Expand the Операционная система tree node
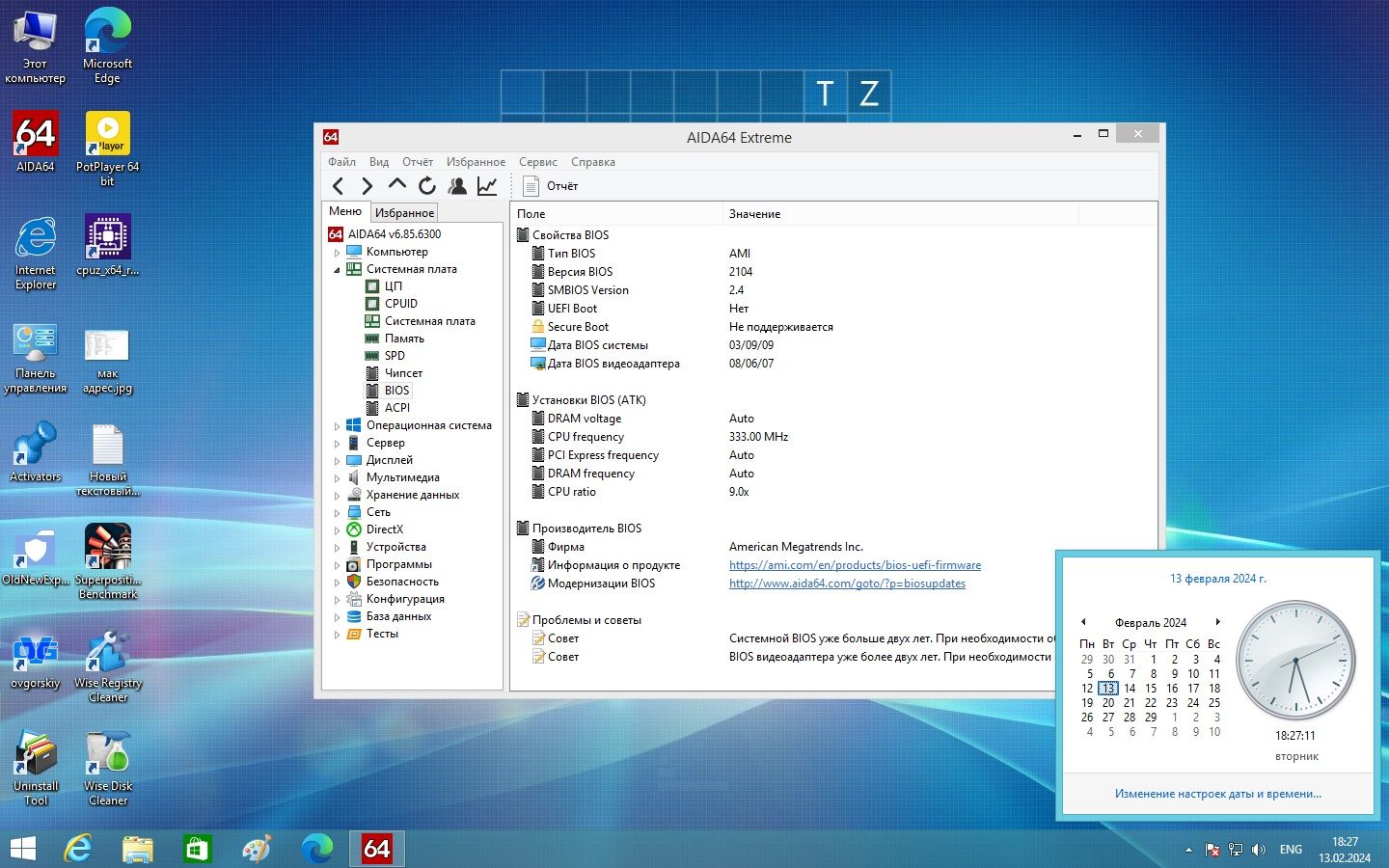The image size is (1389, 868). tap(337, 426)
